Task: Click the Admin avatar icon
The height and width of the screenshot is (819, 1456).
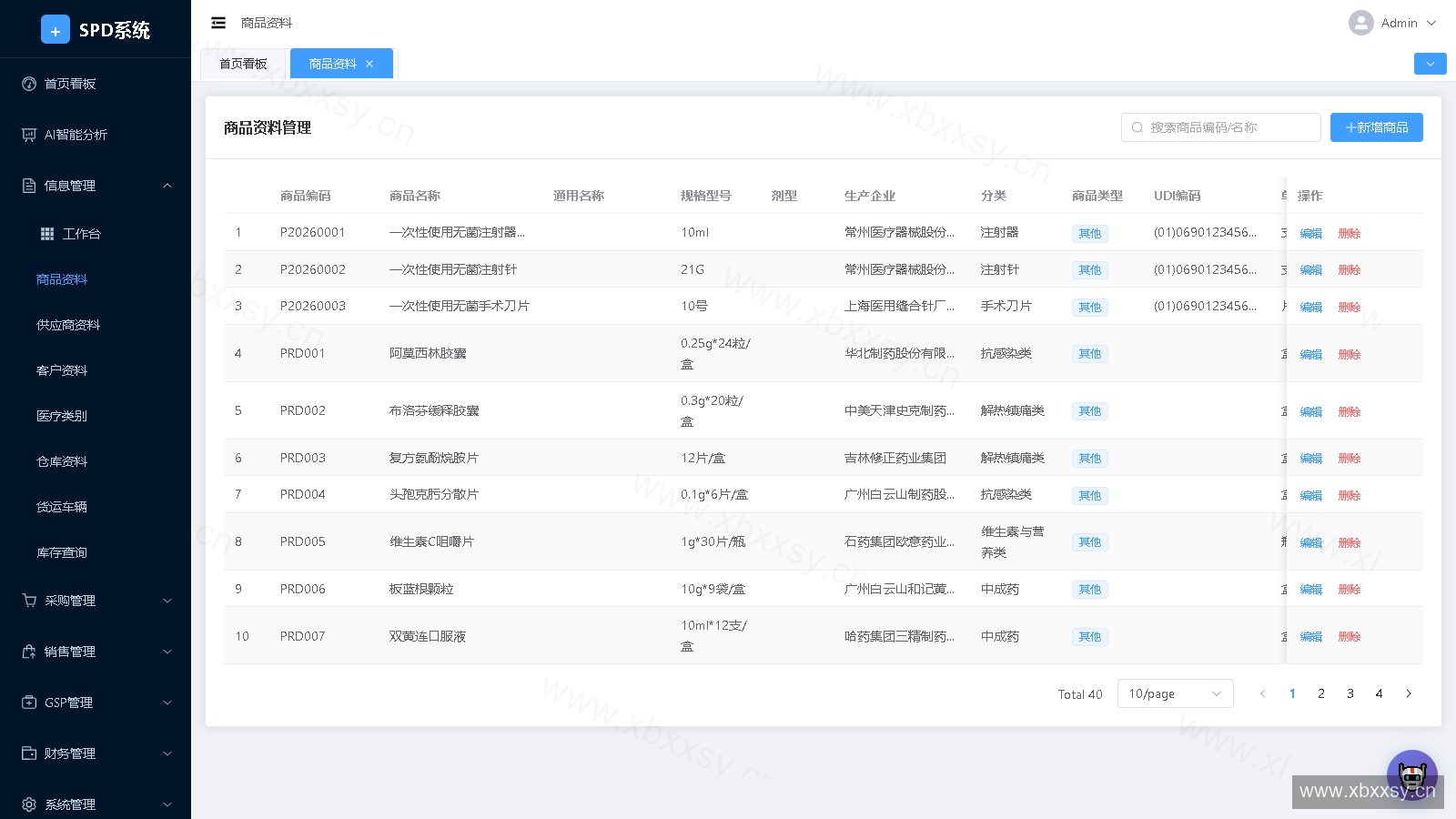Action: [1361, 23]
